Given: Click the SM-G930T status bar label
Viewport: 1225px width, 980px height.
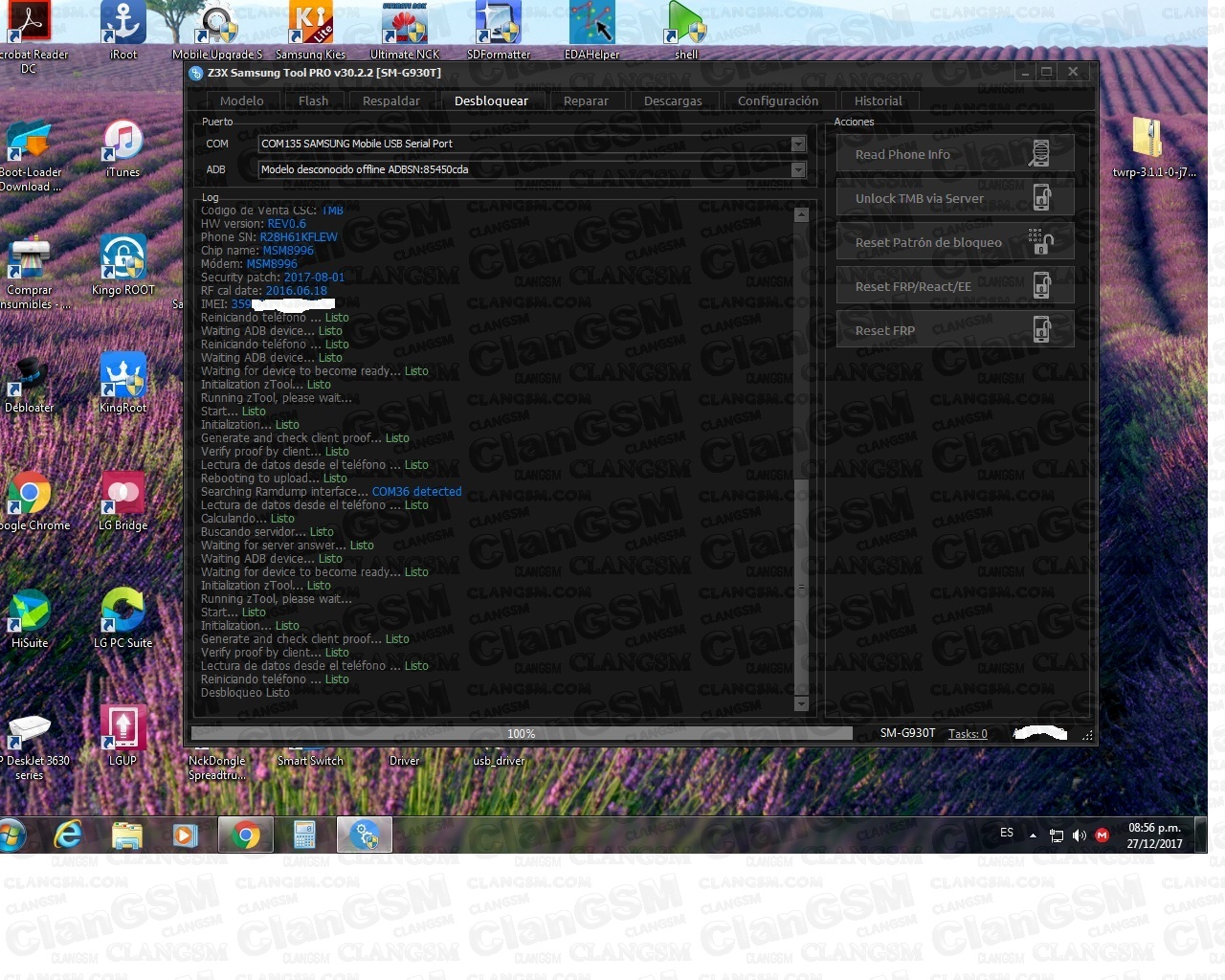Looking at the screenshot, I should pyautogui.click(x=907, y=733).
